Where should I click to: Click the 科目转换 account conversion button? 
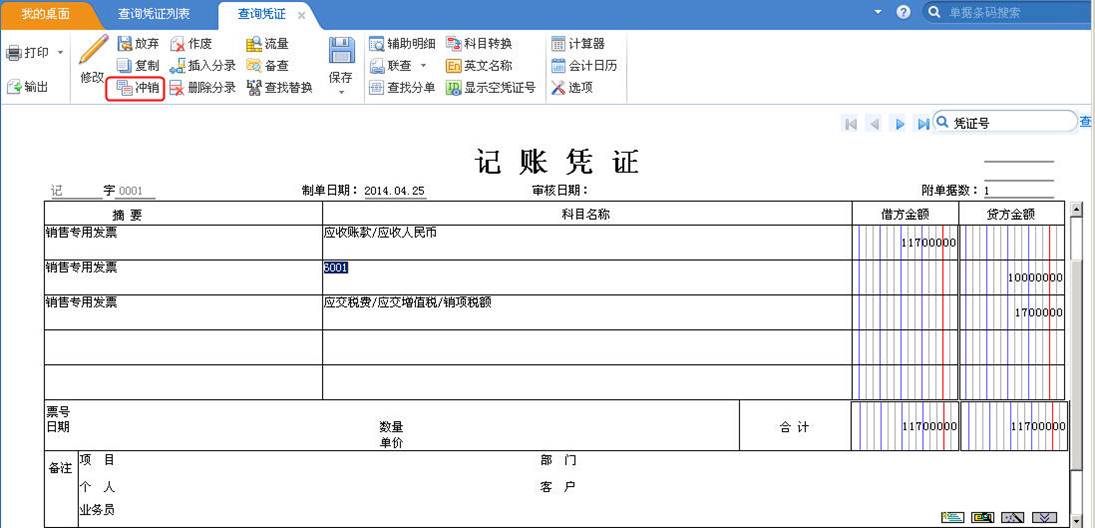click(479, 43)
